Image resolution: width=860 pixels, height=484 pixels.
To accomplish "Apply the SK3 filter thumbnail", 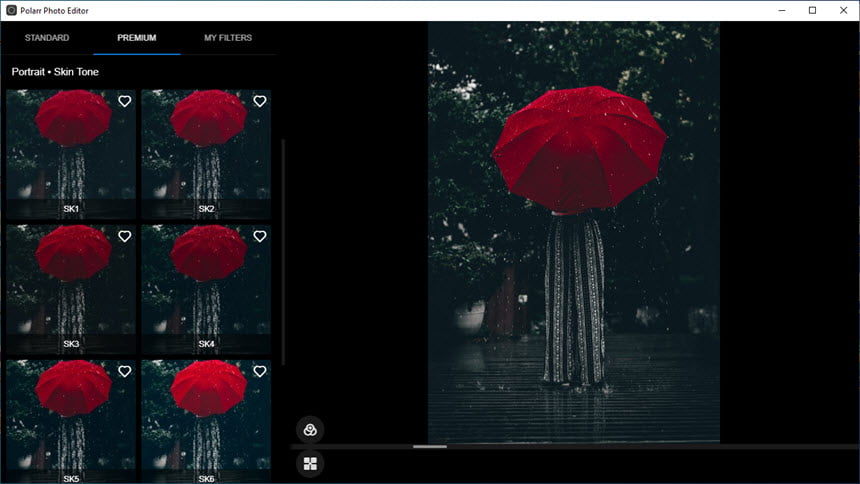I will pos(71,289).
